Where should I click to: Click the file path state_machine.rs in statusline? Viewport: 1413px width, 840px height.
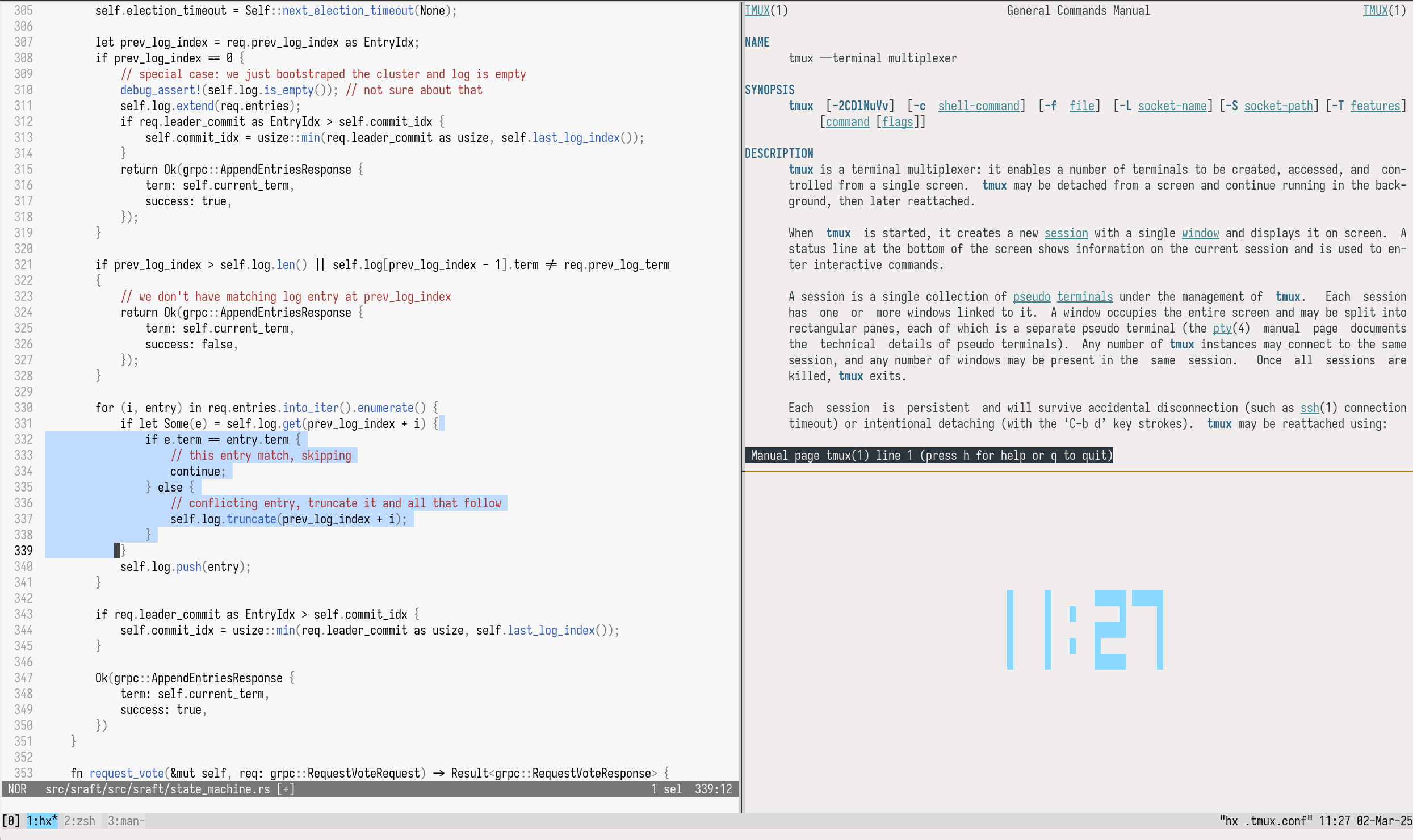click(x=158, y=789)
